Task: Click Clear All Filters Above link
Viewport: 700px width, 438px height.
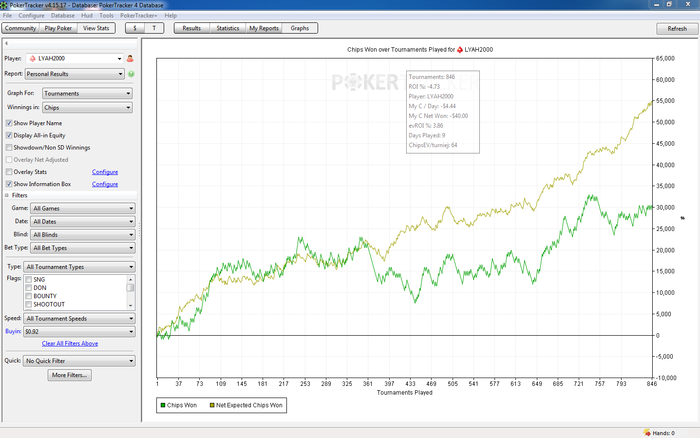Action: coord(70,343)
